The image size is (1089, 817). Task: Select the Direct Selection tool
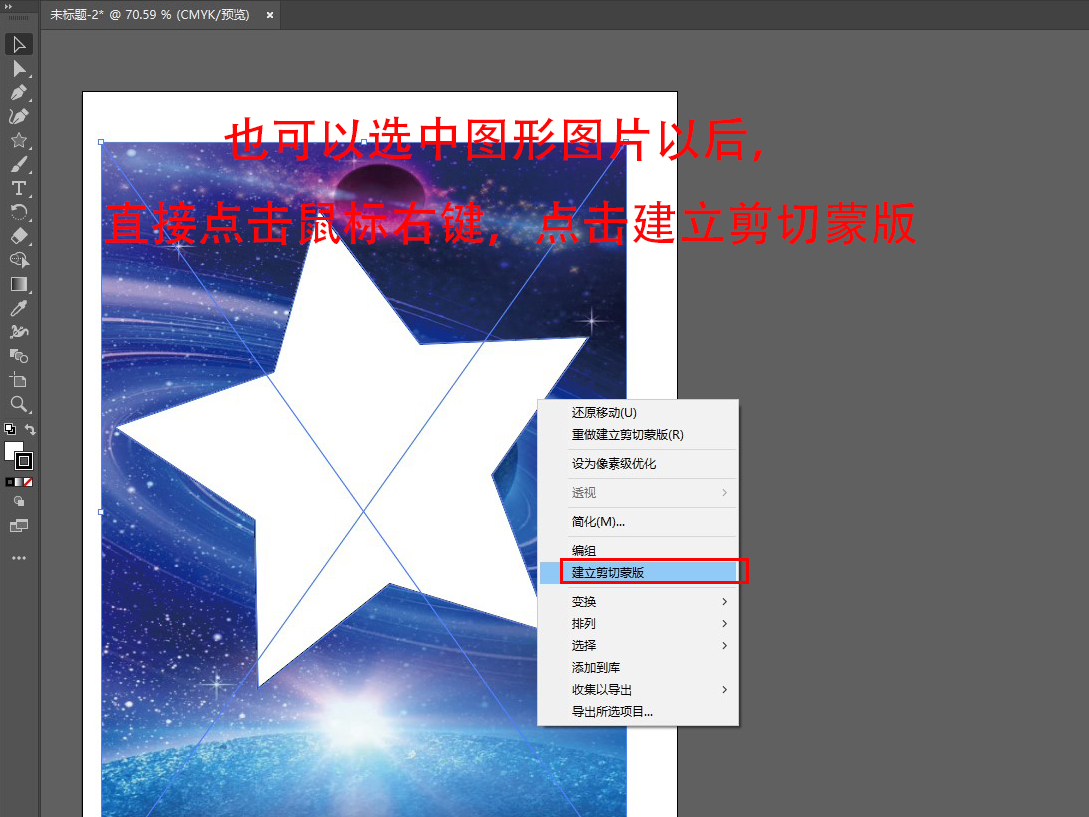(19, 68)
